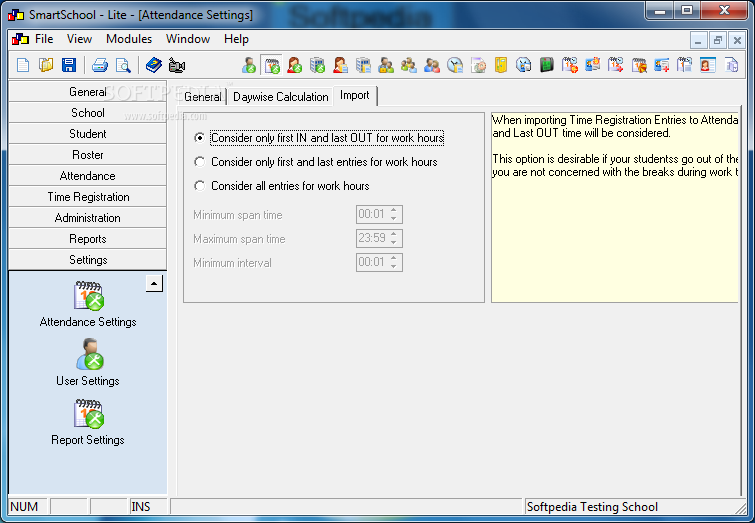The width and height of the screenshot is (755, 523).
Task: Click the Open folder toolbar icon
Action: [46, 65]
